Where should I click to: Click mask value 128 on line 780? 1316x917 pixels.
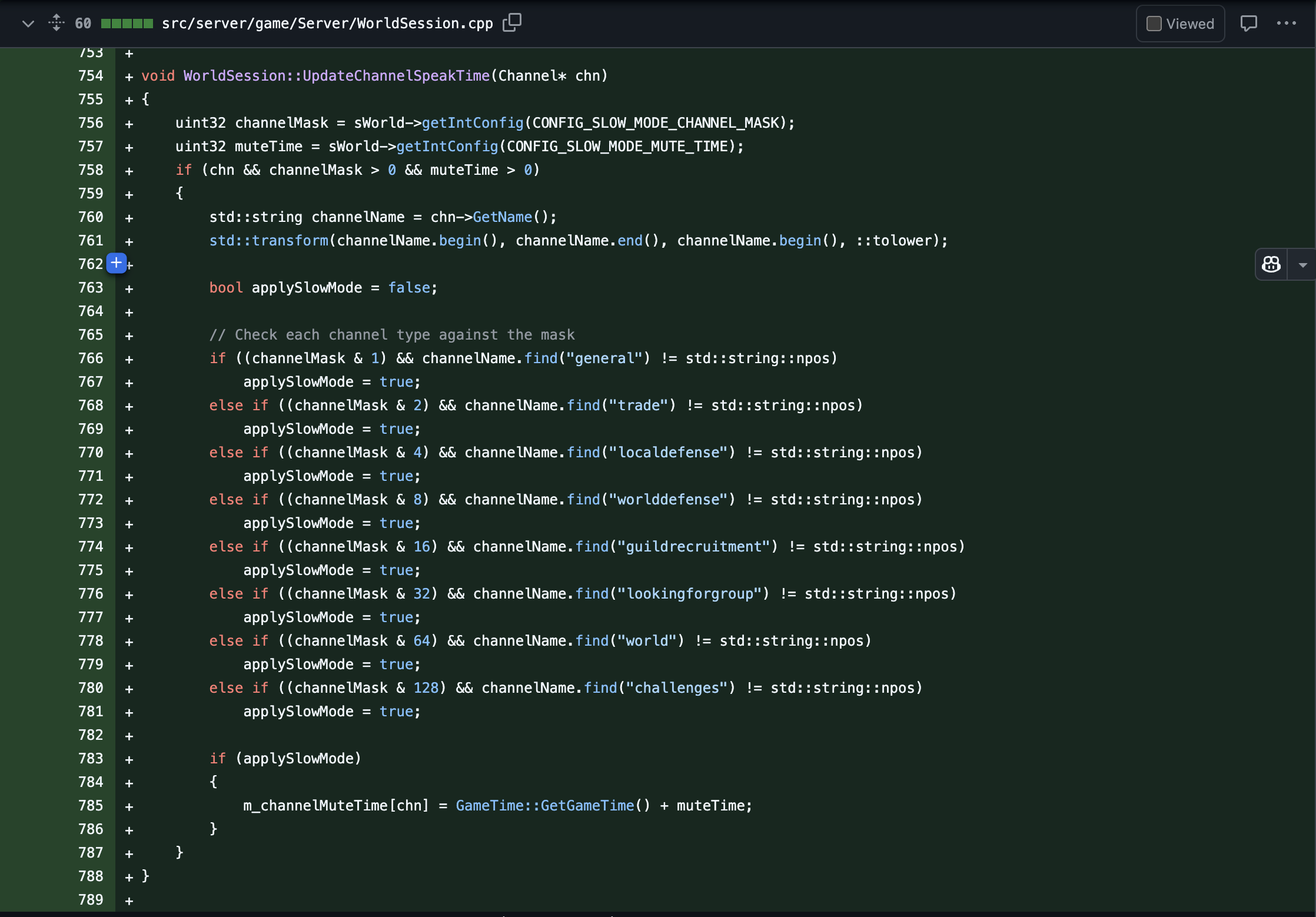(426, 688)
